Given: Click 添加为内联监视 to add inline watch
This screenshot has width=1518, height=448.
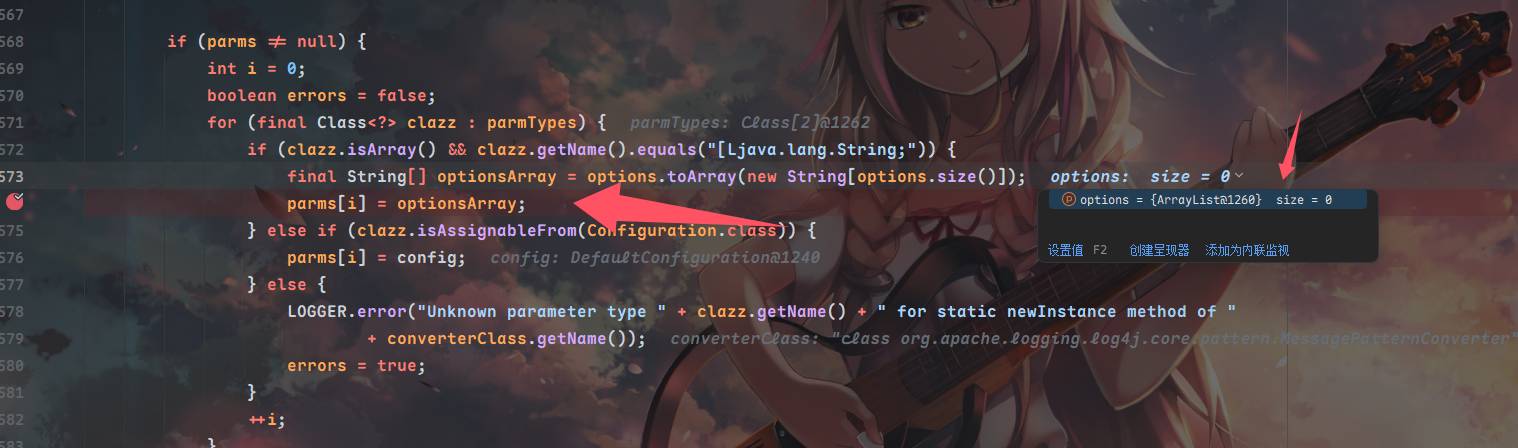Looking at the screenshot, I should (x=1247, y=250).
